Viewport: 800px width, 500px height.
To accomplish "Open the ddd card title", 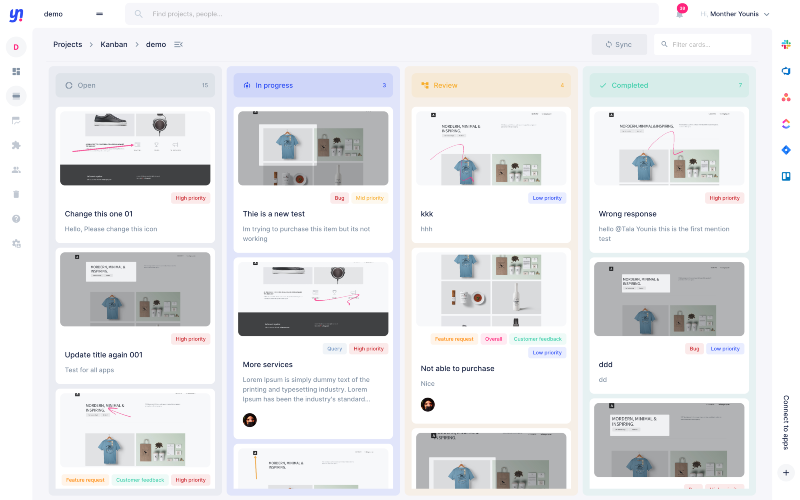I will tap(605, 364).
